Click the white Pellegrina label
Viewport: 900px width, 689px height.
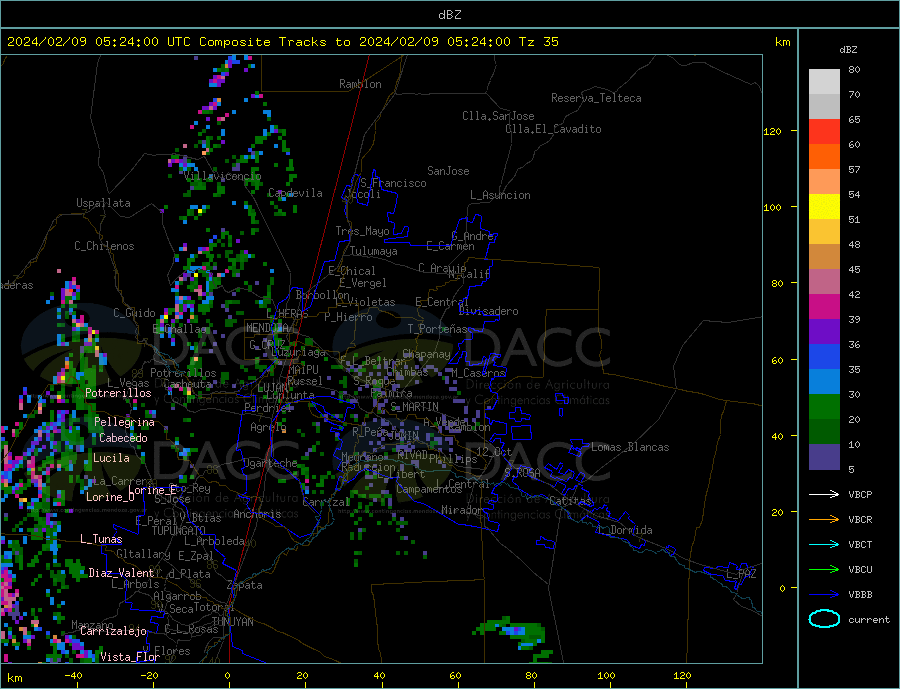pyautogui.click(x=125, y=422)
